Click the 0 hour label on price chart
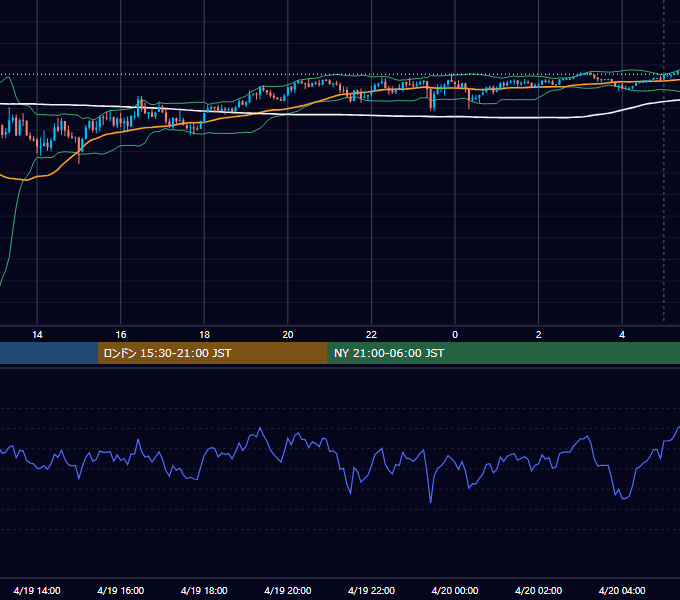 [x=455, y=335]
